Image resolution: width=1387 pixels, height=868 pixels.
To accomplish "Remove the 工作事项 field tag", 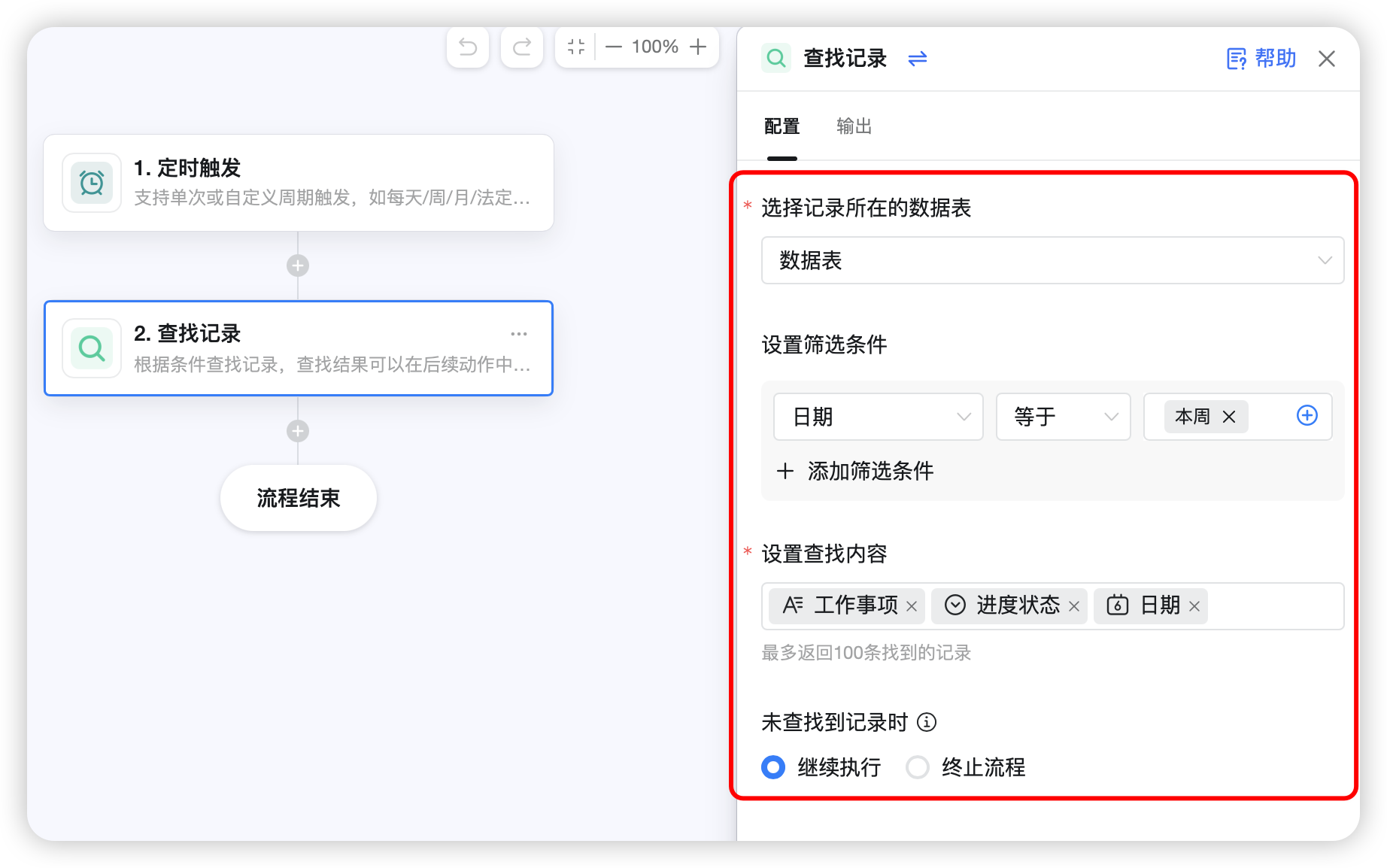I will tap(912, 606).
